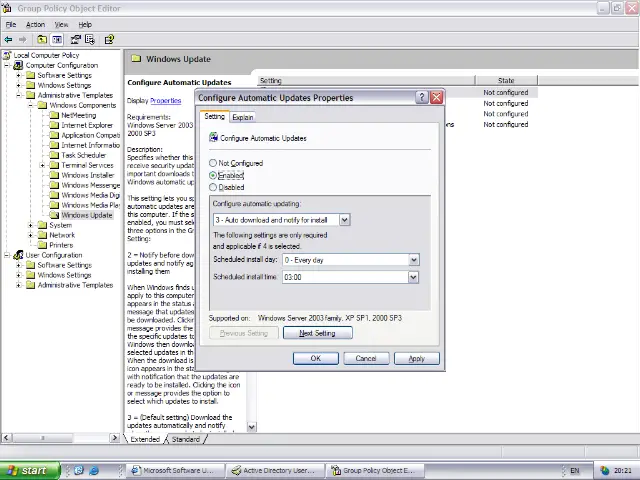Click the Properties toolbar icon
Viewport: 640px width, 480px height.
point(76,39)
